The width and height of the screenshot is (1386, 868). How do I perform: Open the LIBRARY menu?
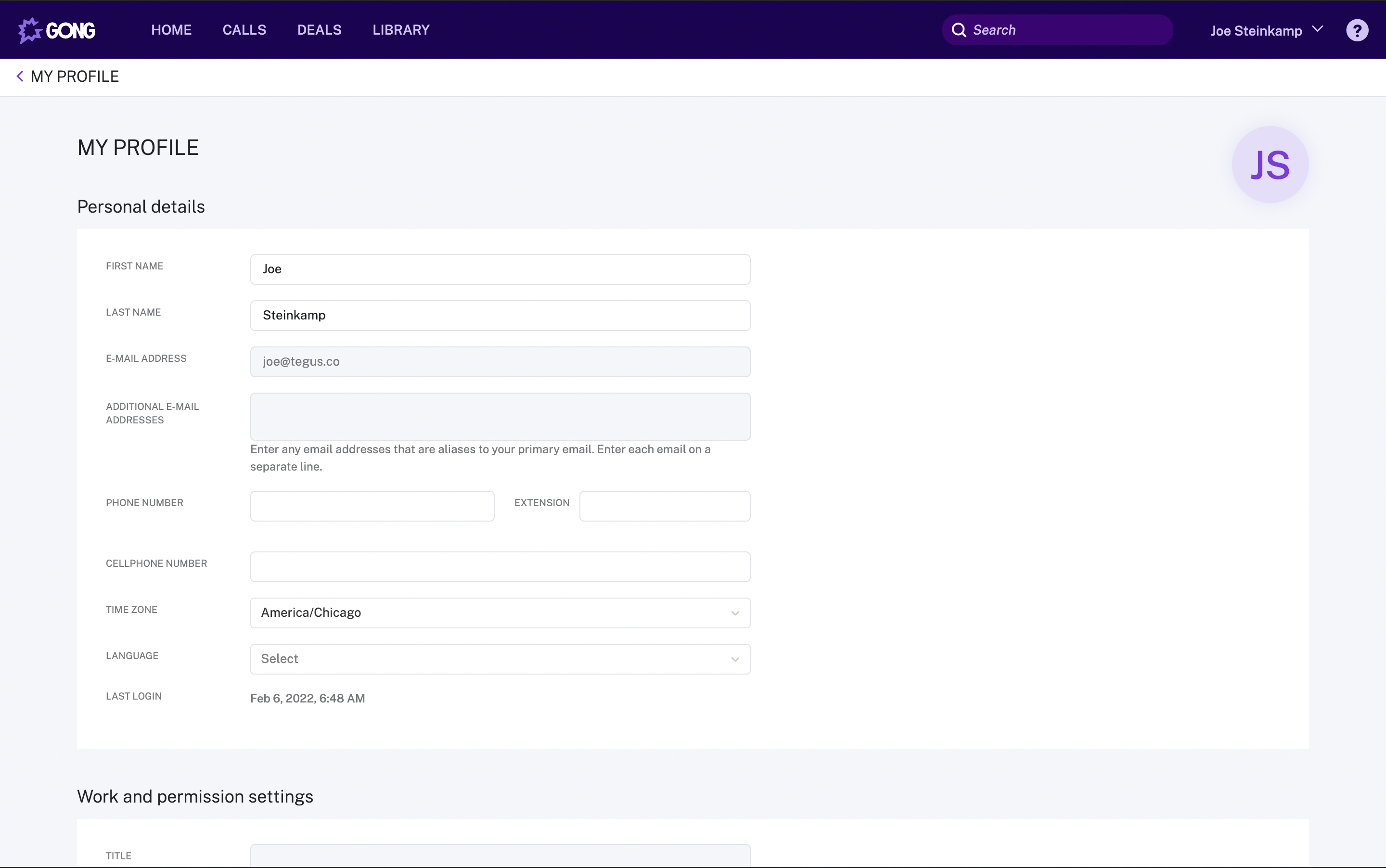[x=401, y=30]
